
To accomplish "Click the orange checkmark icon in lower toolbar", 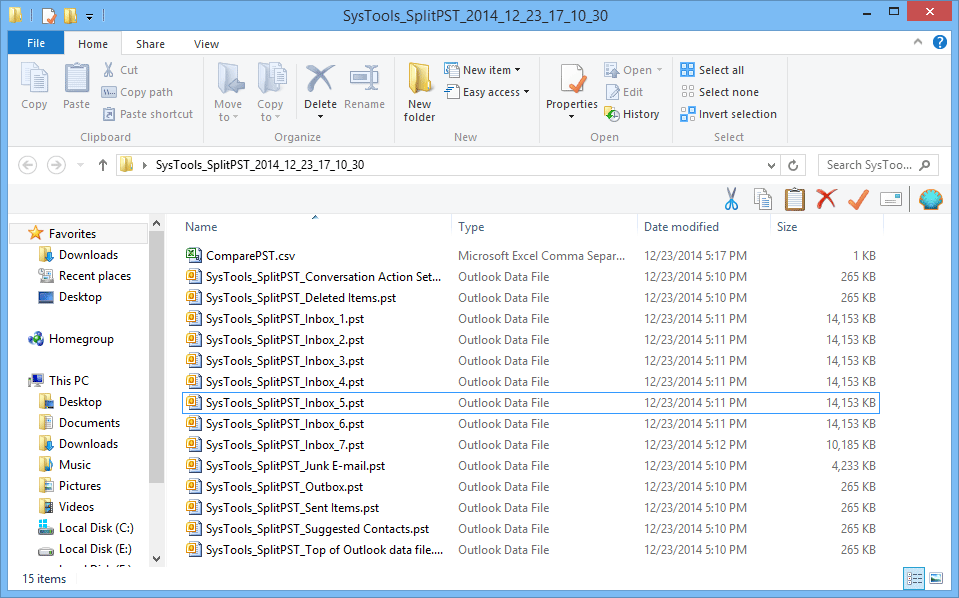I will [859, 199].
